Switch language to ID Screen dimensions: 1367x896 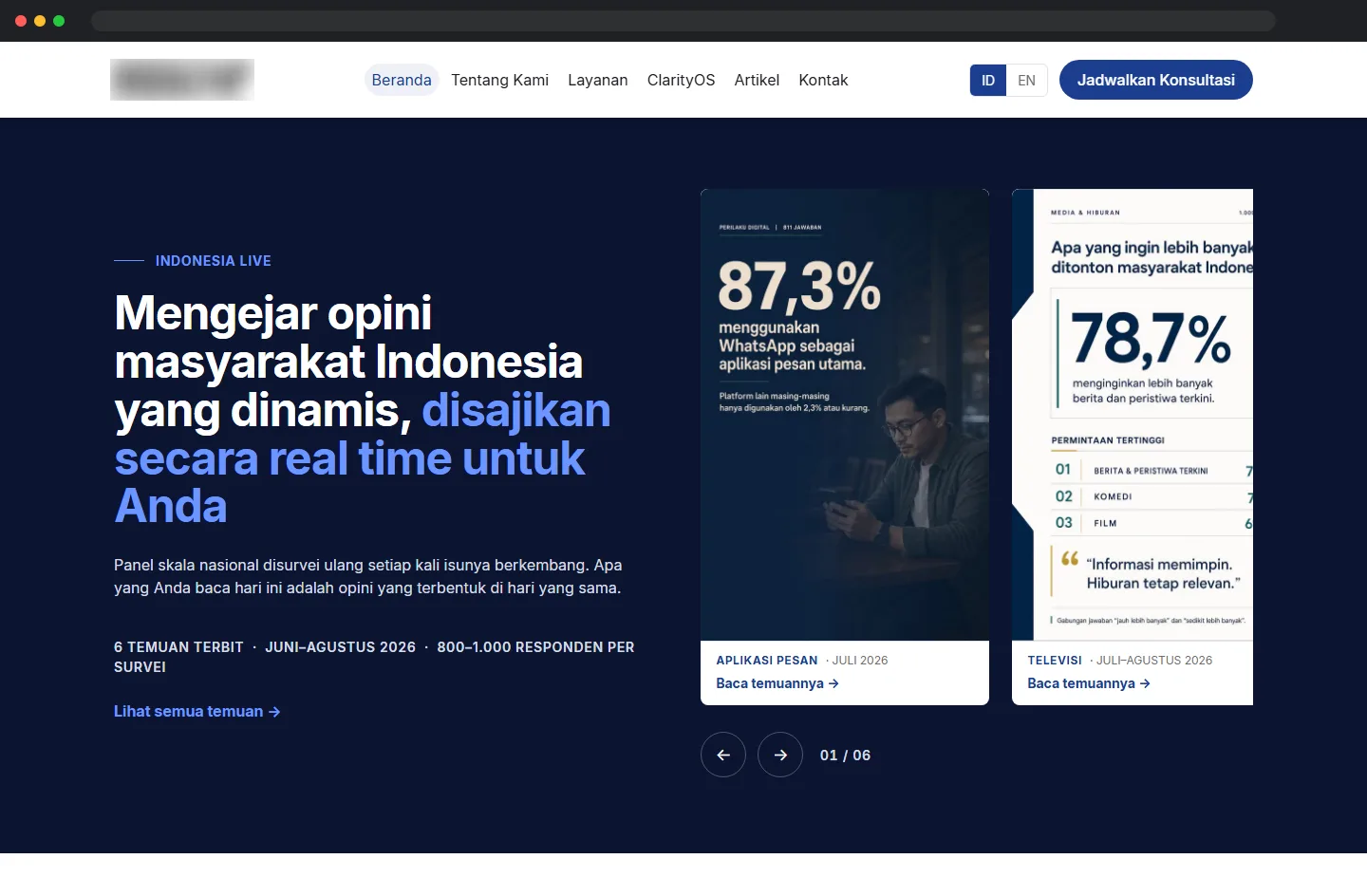click(x=988, y=80)
